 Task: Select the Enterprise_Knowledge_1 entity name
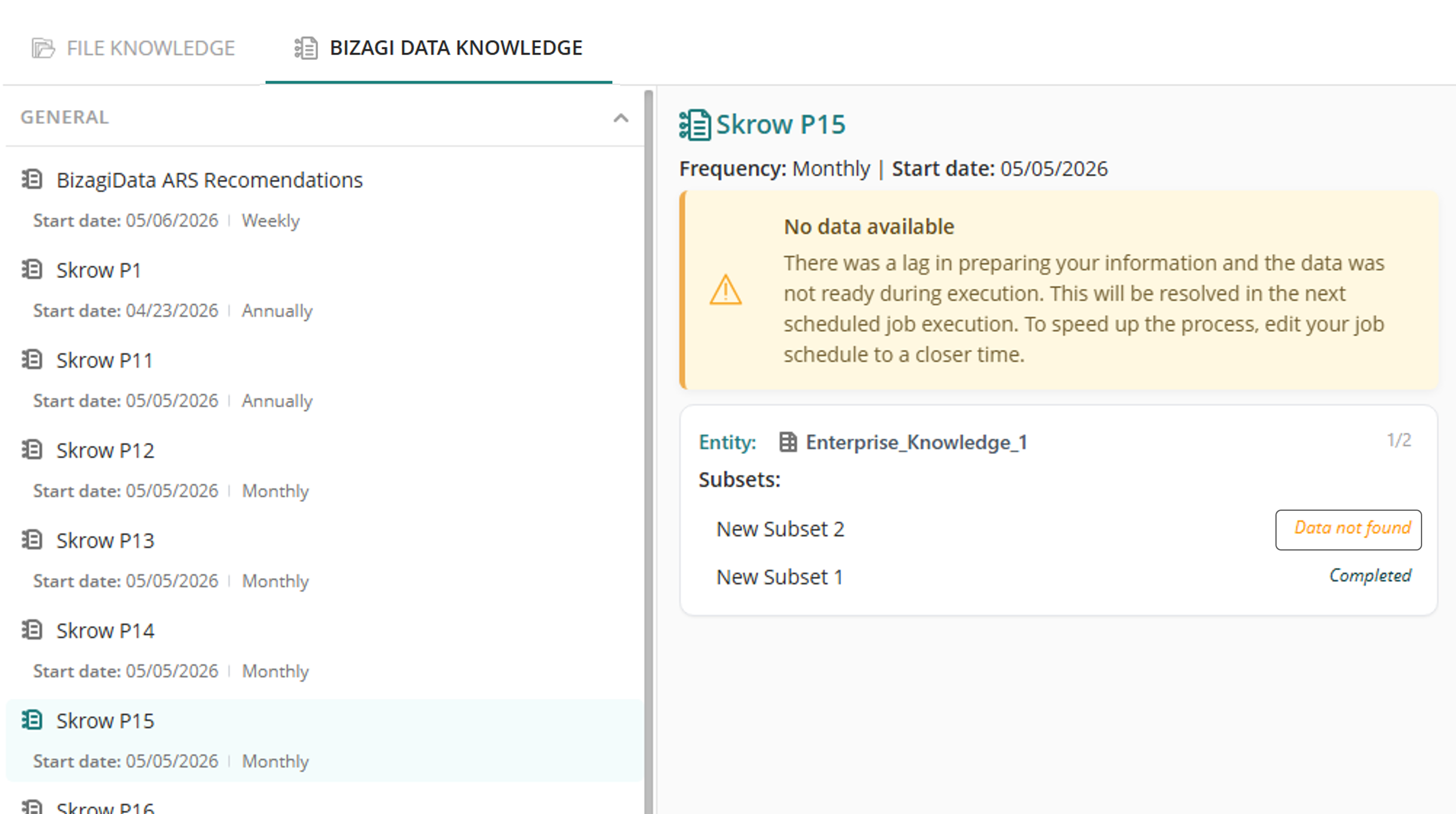click(916, 442)
